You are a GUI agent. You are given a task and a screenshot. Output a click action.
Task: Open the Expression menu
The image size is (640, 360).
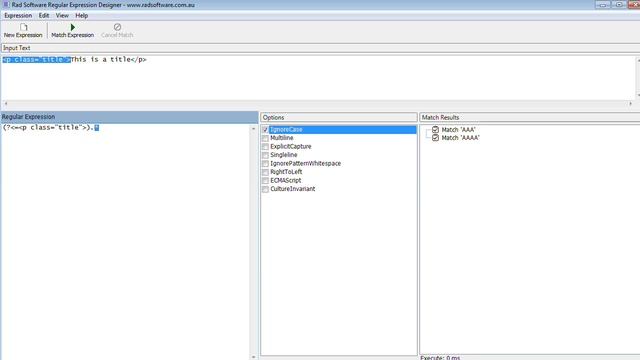click(x=18, y=16)
